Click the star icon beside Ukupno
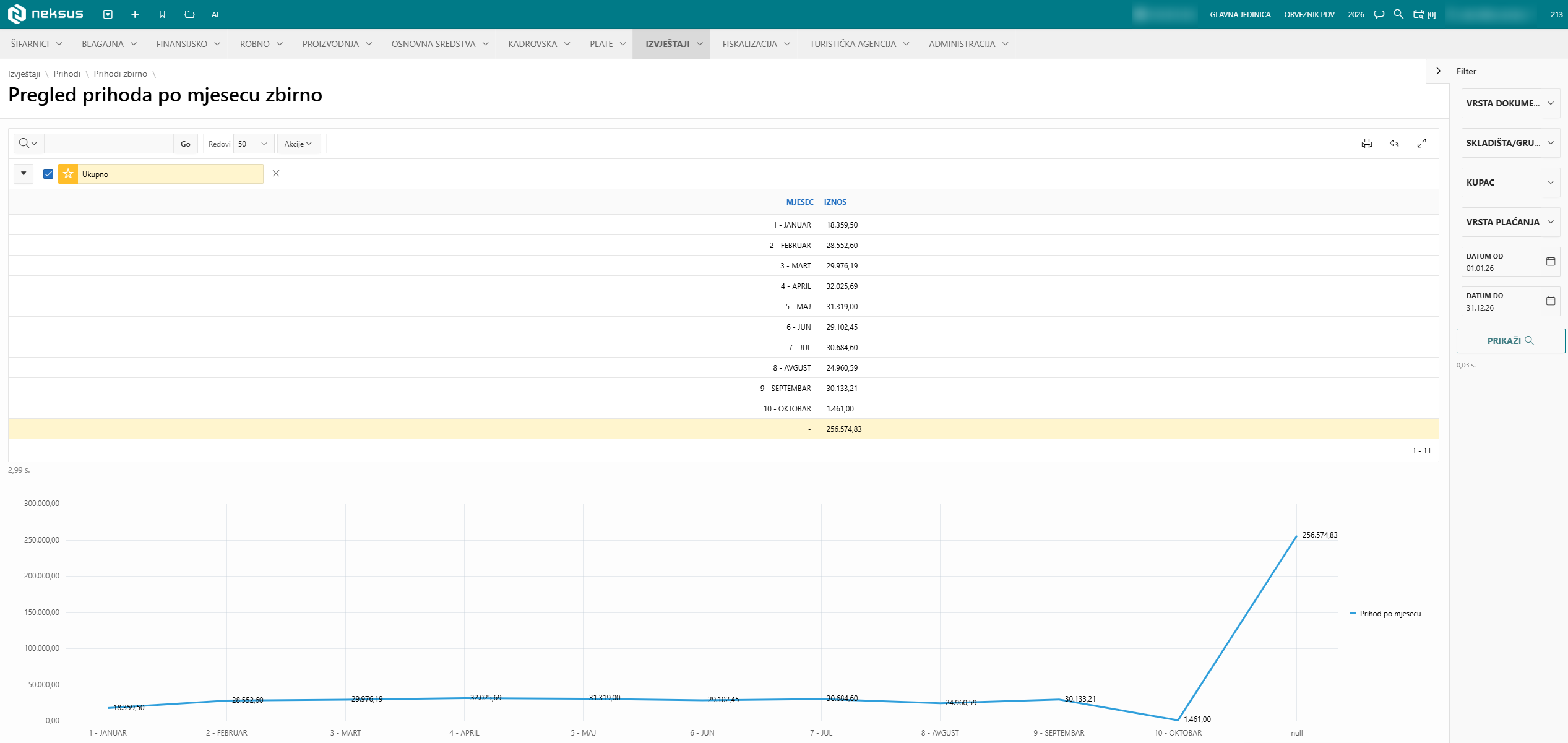 click(x=68, y=174)
